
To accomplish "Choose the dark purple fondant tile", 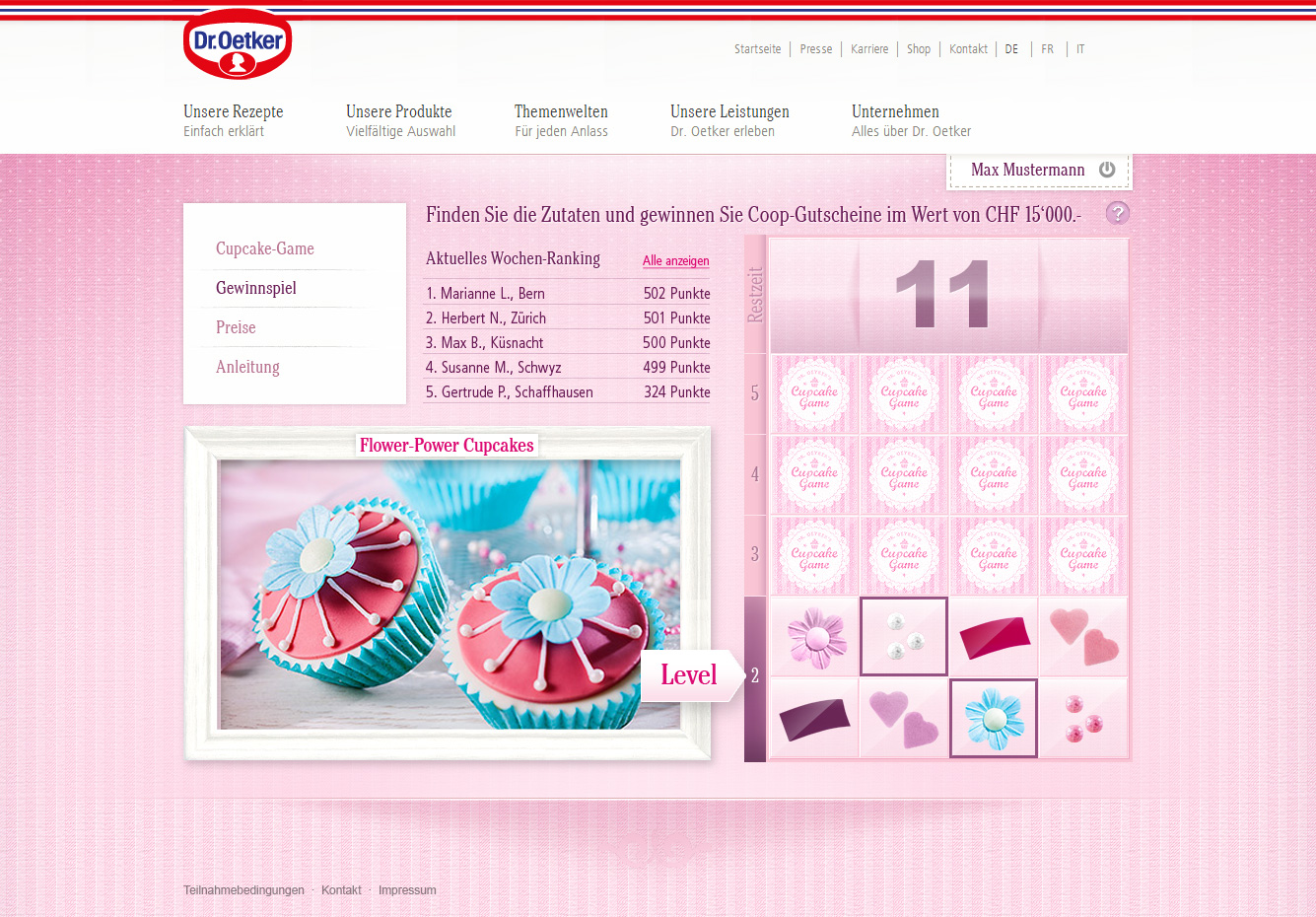I will 814,718.
